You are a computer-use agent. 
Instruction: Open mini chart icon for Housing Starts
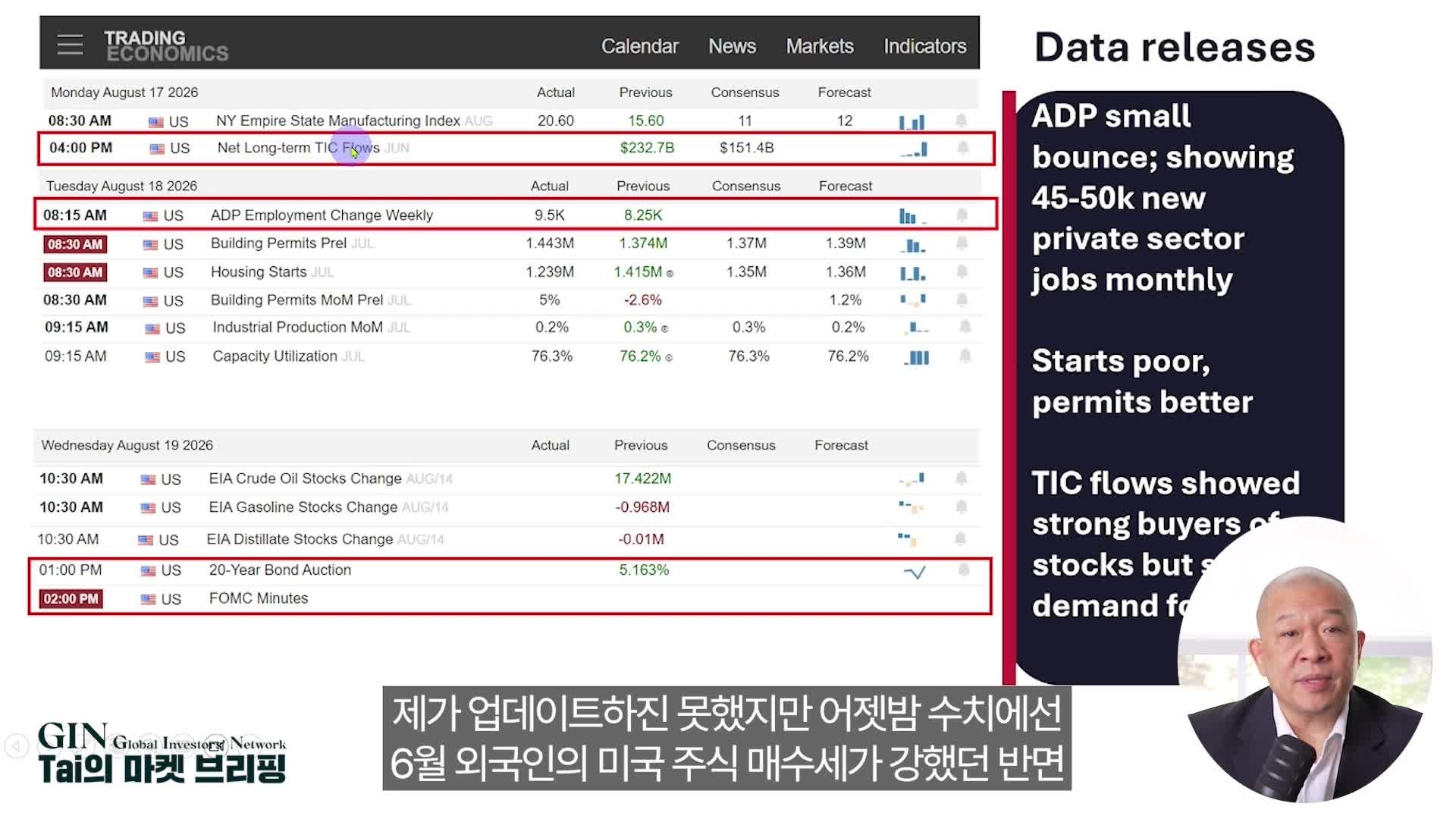point(913,273)
